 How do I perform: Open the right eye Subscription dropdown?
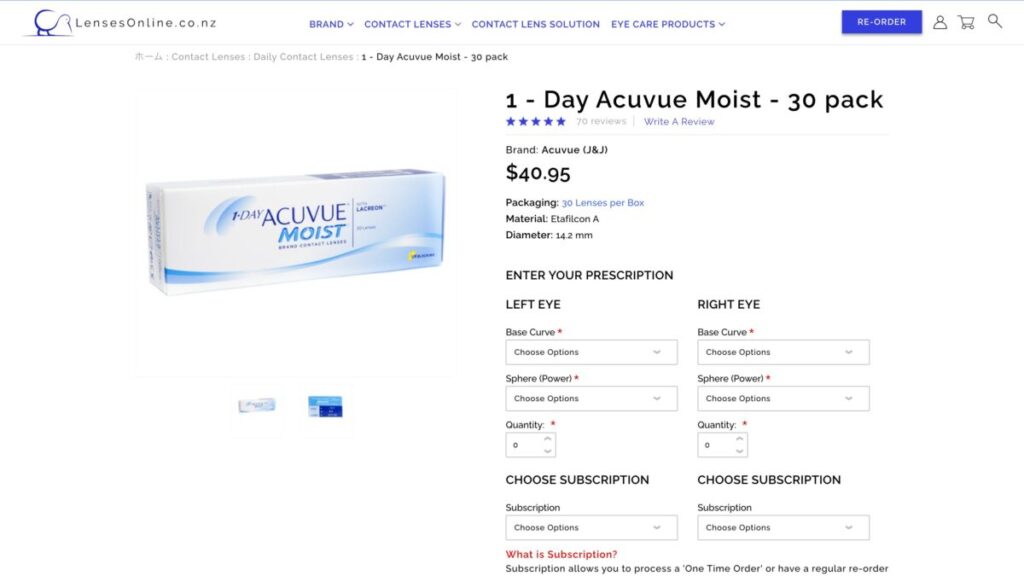click(783, 527)
